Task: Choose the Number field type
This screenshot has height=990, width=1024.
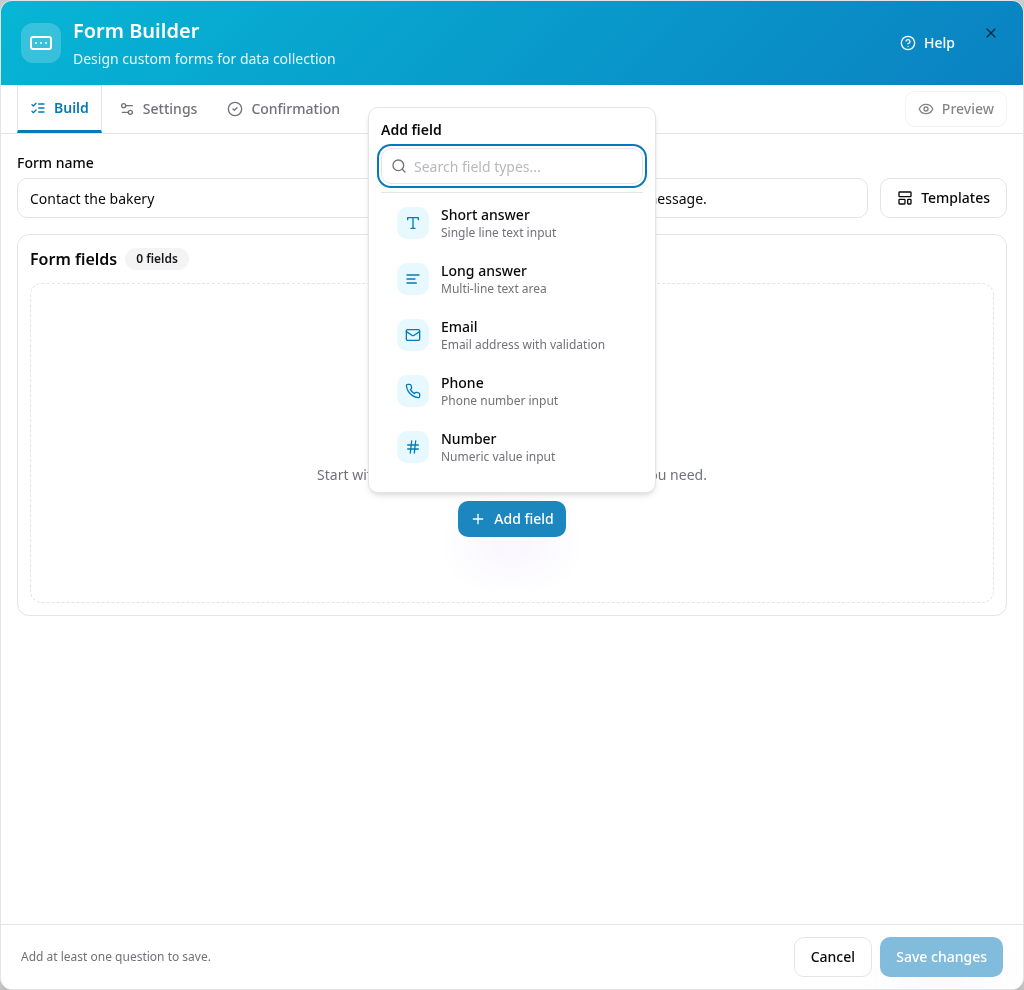Action: point(512,447)
